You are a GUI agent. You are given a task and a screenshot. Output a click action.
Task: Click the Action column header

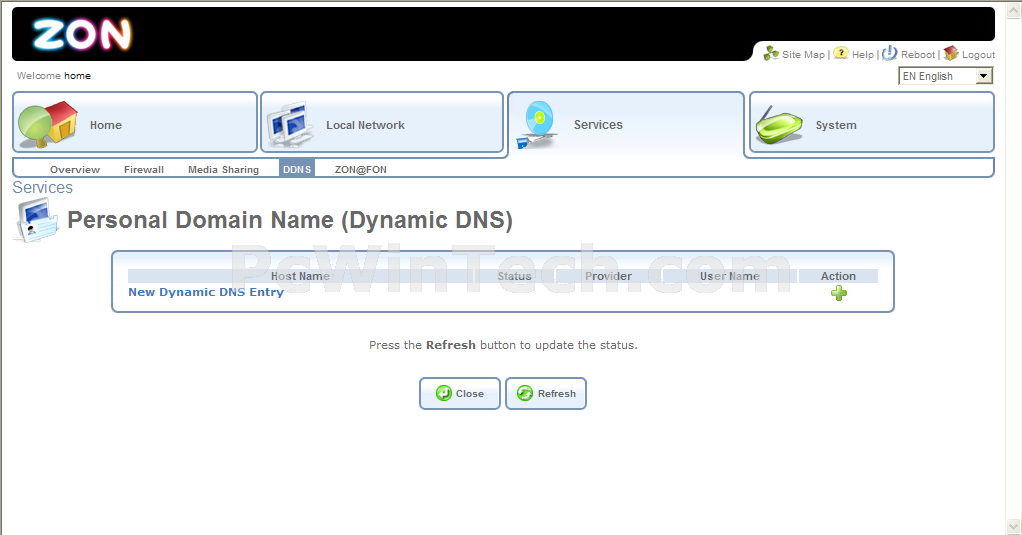[838, 276]
